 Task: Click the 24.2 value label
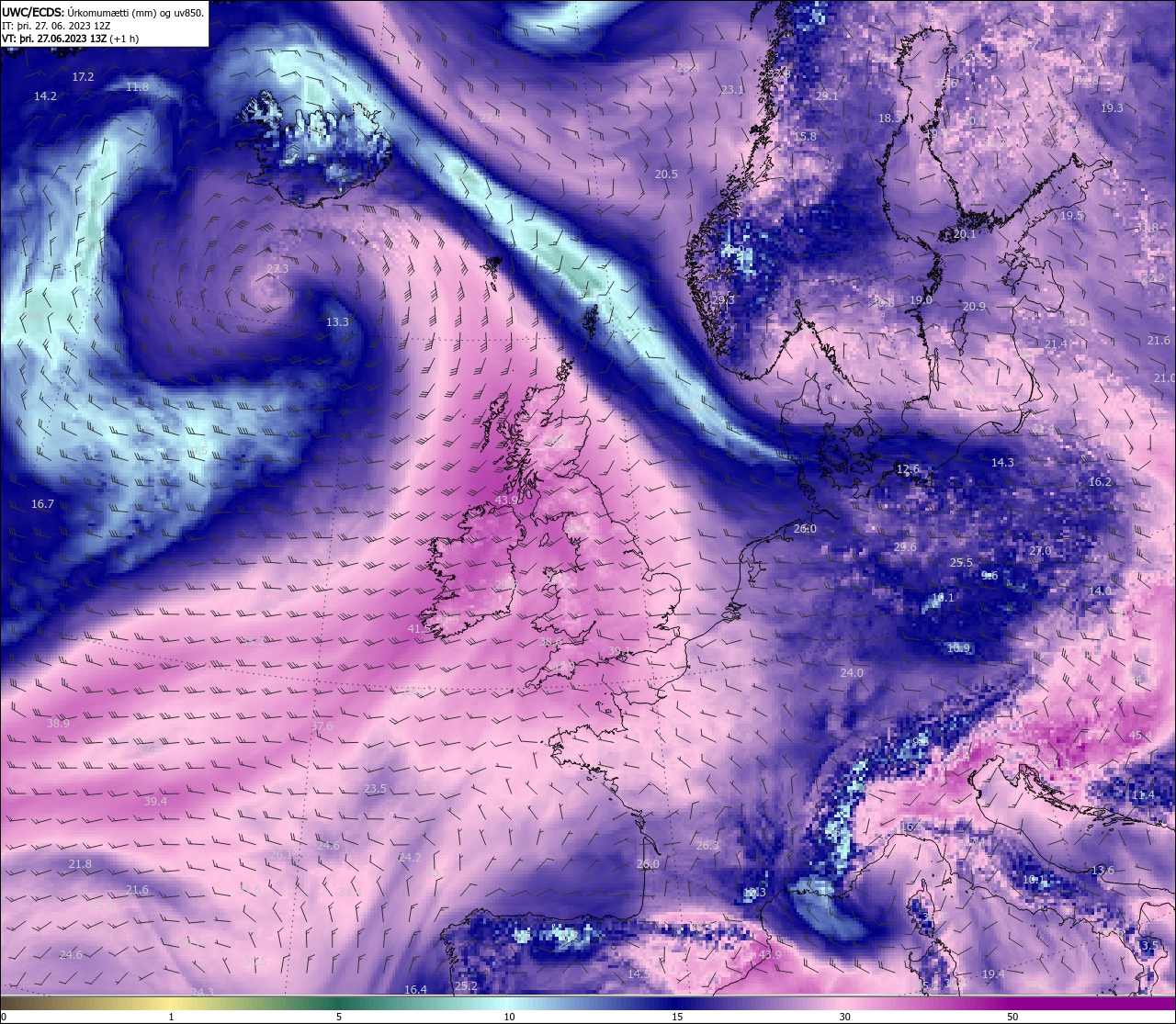point(410,858)
